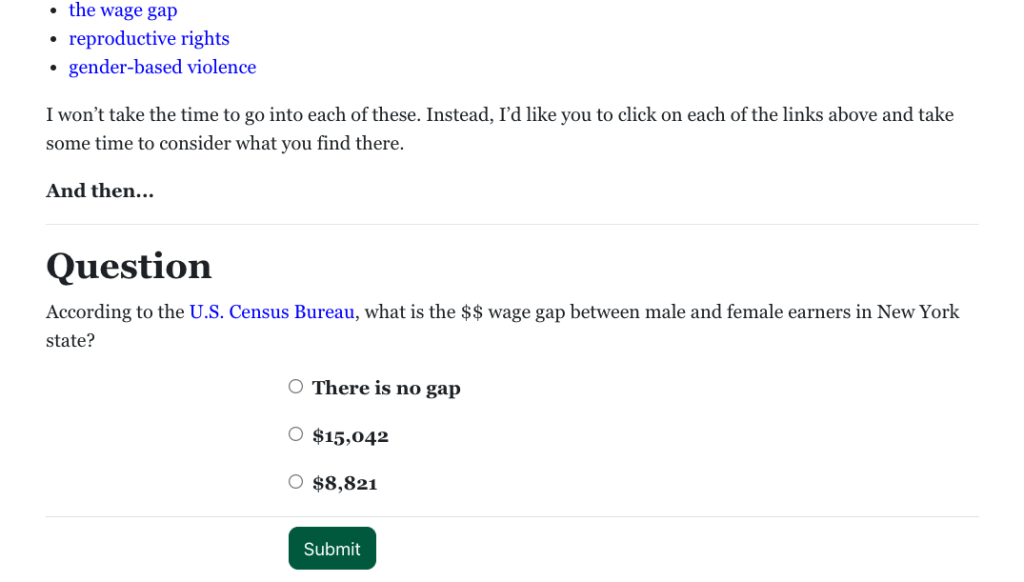Select the "There is no gap" radio button
The image size is (1024, 582).
[x=296, y=387]
